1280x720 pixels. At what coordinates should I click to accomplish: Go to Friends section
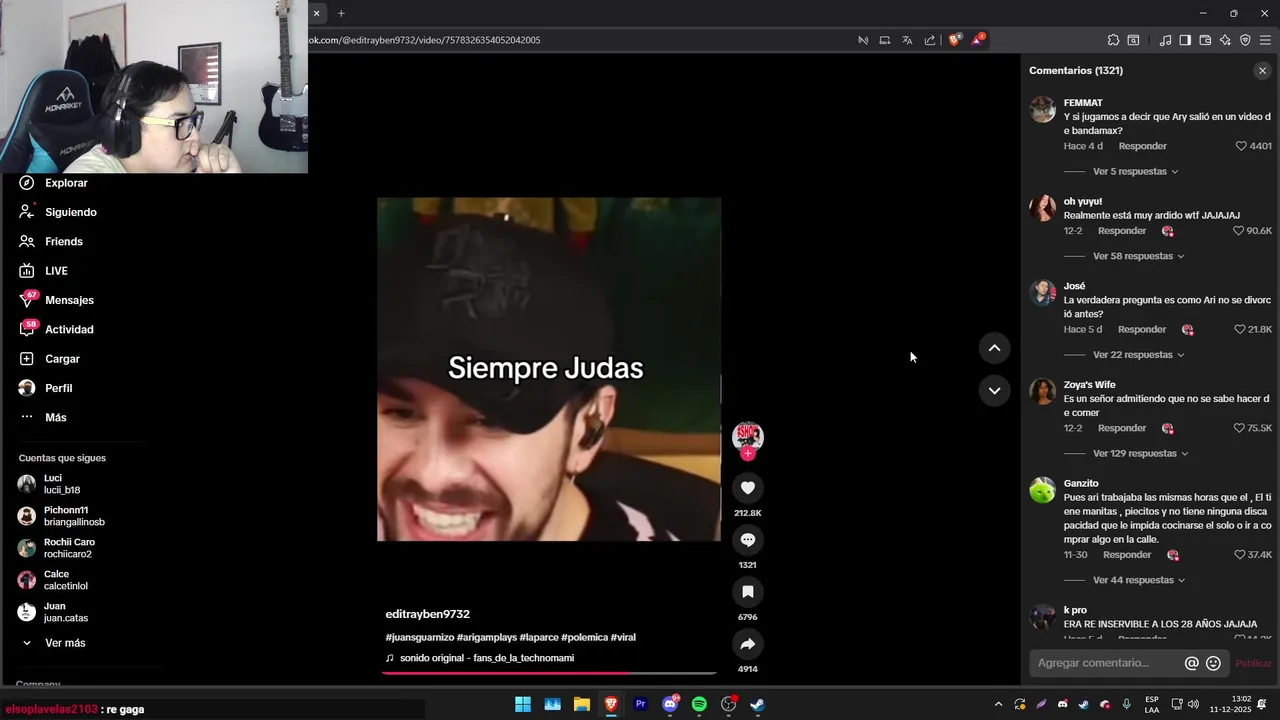51,241
